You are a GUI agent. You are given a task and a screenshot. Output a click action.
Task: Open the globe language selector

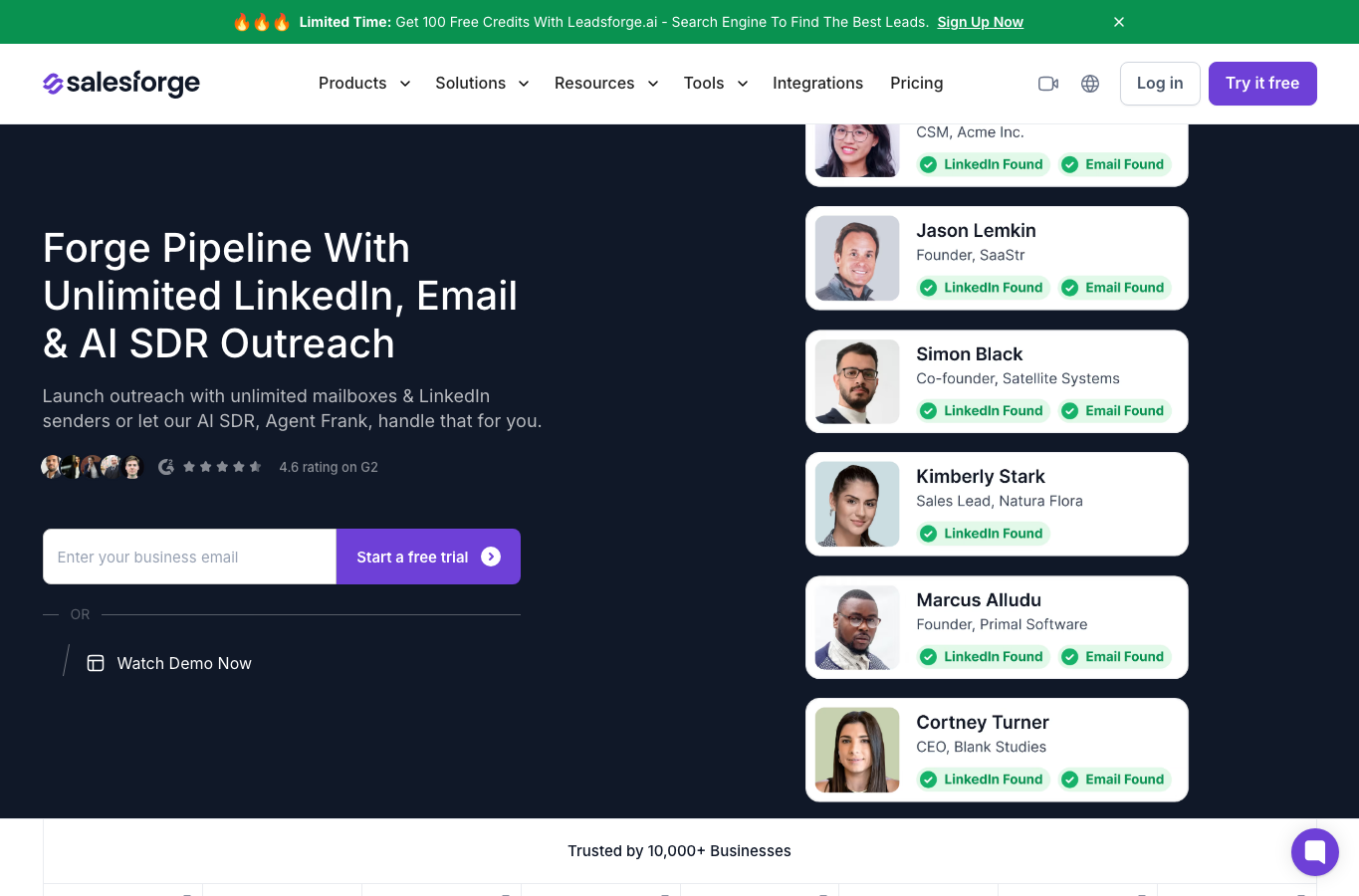click(x=1090, y=84)
